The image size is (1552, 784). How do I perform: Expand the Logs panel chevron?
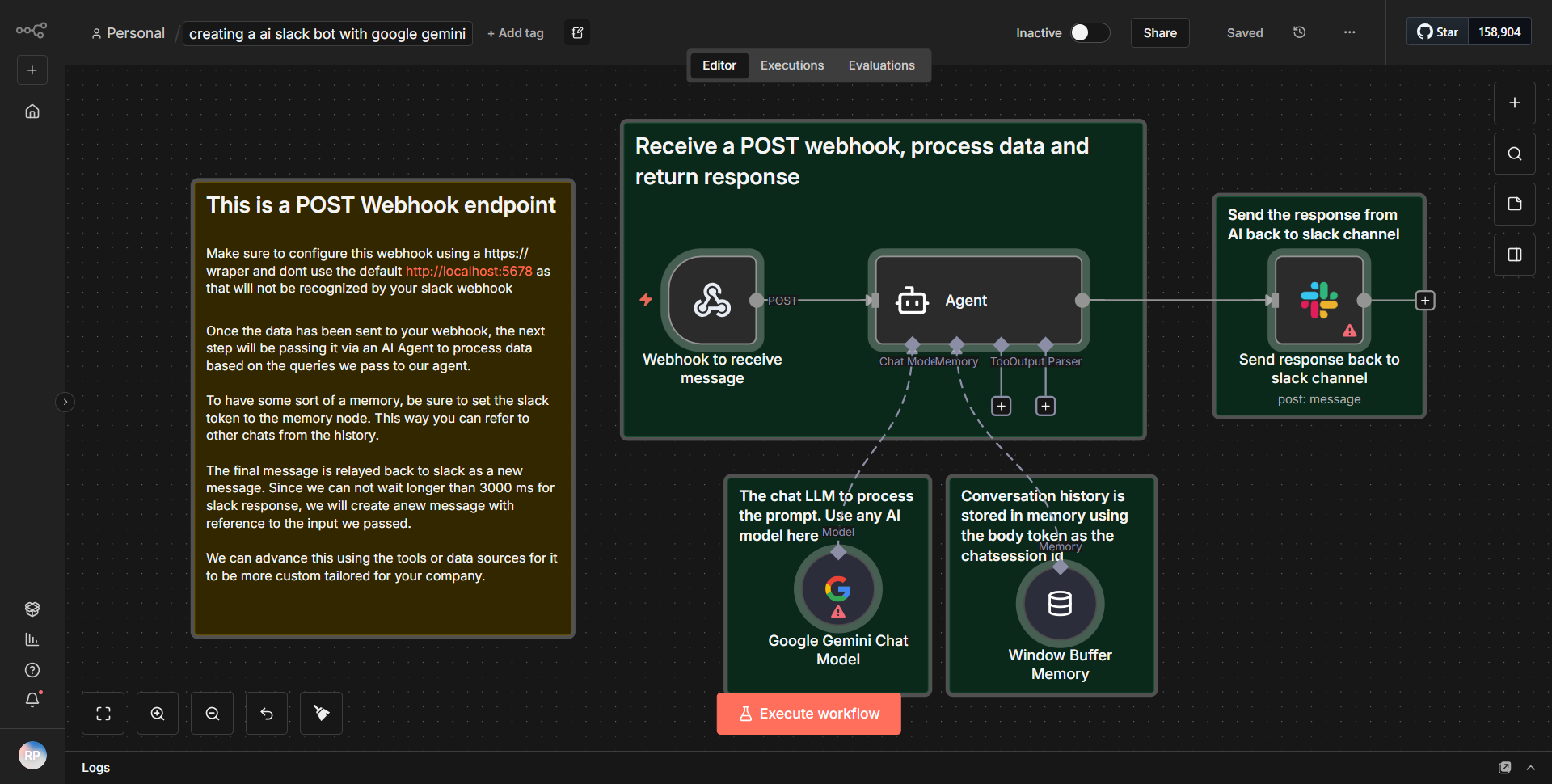tap(1531, 768)
